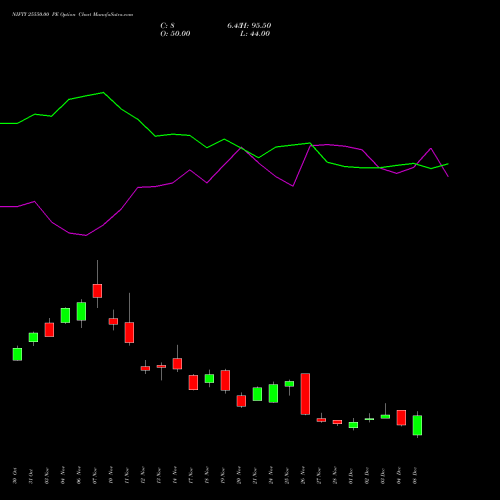Select the last green candle on the right
This screenshot has width=500, height=500.
click(x=417, y=425)
